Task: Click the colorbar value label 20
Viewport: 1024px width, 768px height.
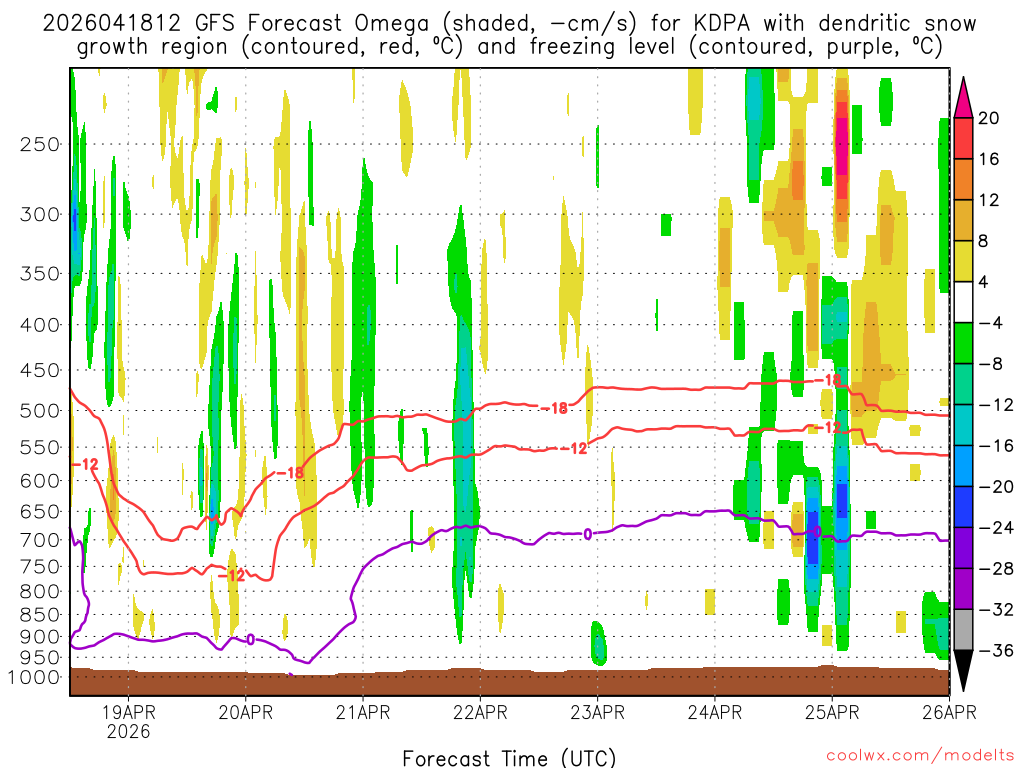Action: 989,118
